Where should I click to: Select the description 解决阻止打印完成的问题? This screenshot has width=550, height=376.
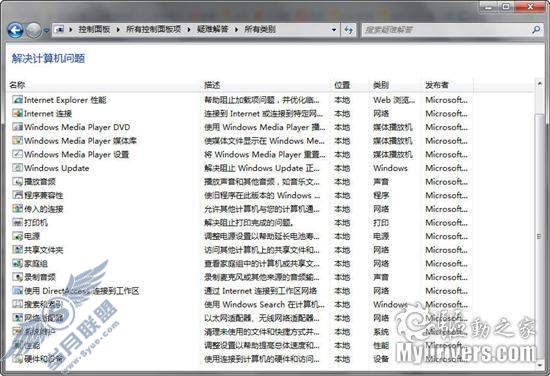pyautogui.click(x=249, y=223)
